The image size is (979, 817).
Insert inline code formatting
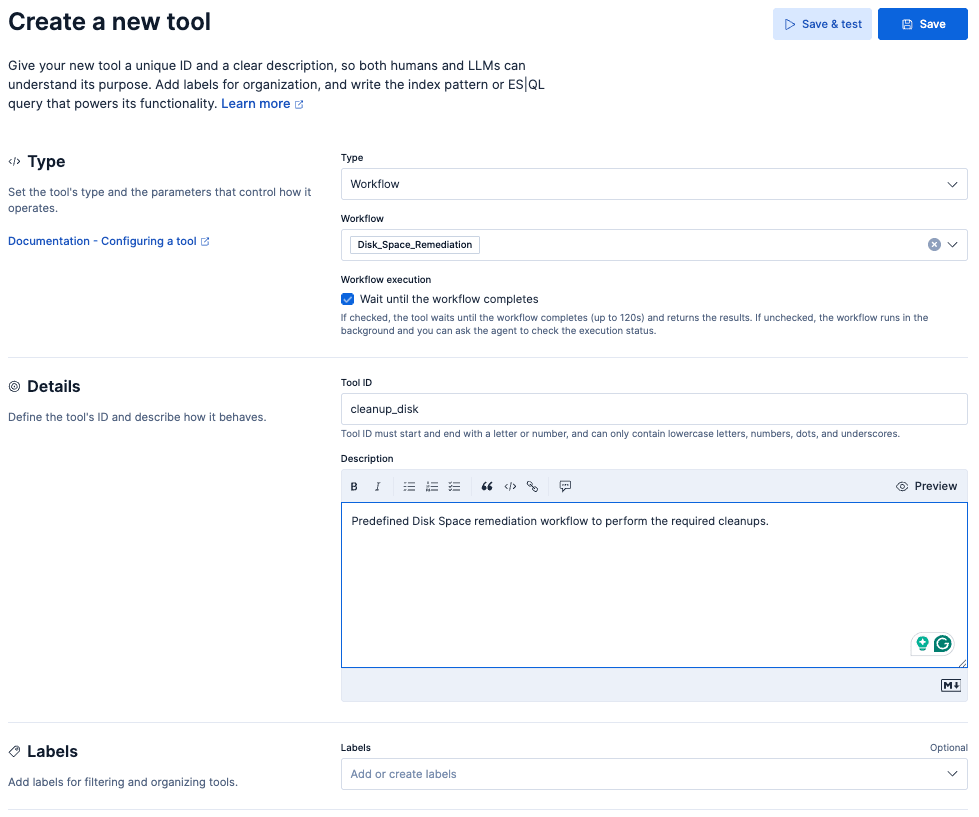pos(510,487)
